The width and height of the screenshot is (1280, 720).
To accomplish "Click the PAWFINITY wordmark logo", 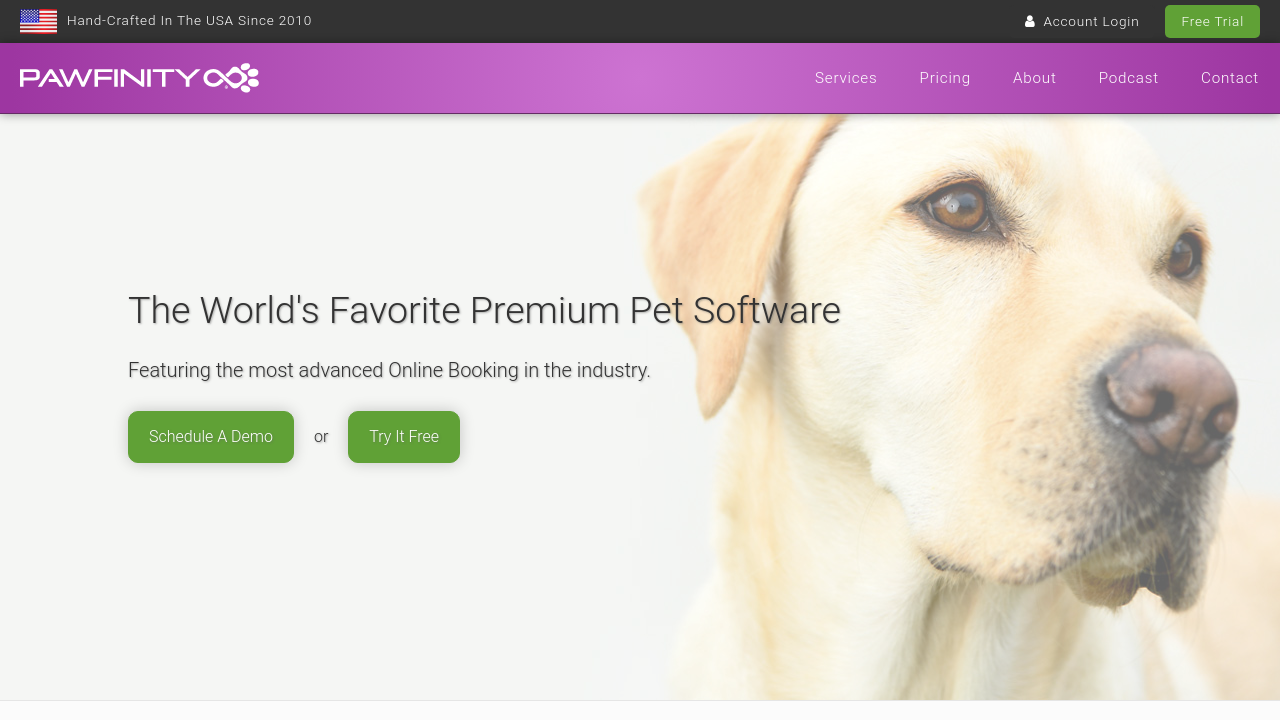I will [x=110, y=78].
